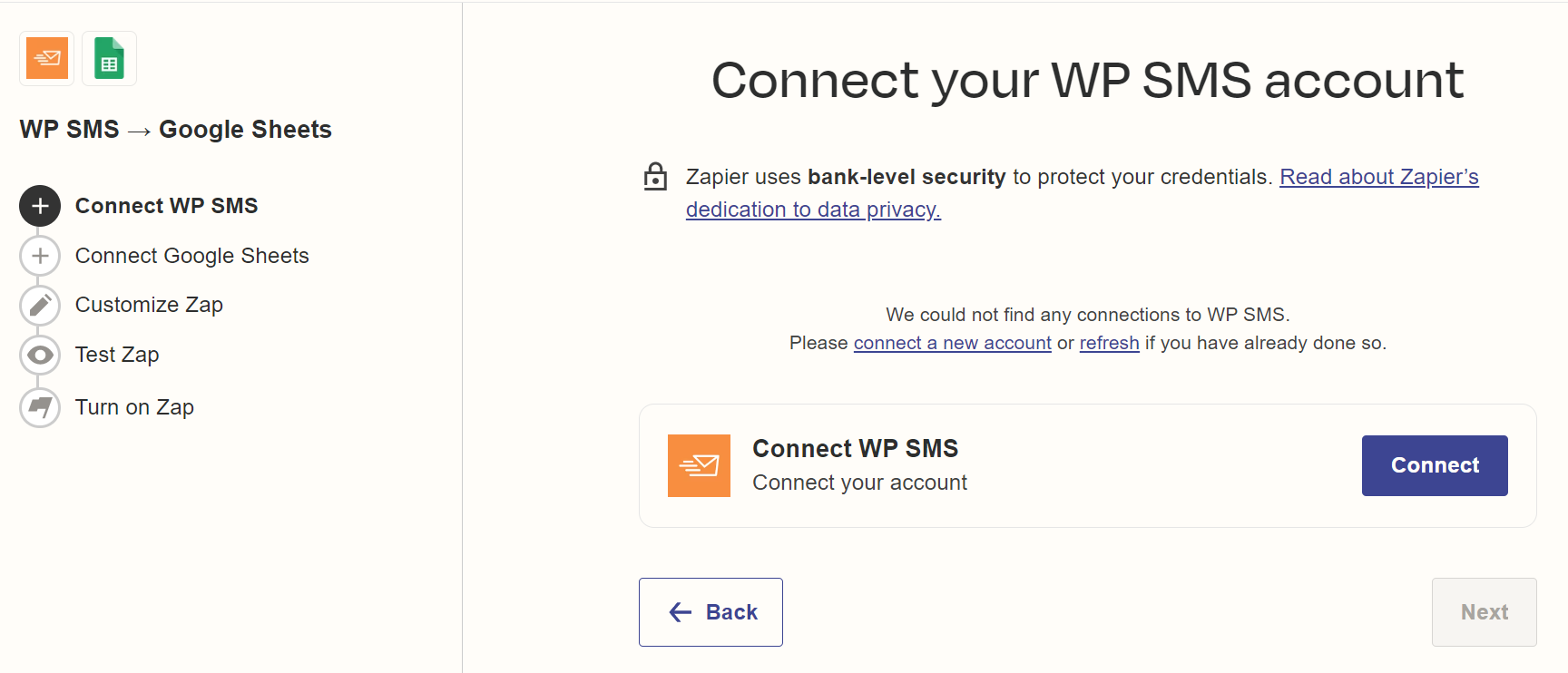Open the Customize Zap step

pyautogui.click(x=149, y=305)
